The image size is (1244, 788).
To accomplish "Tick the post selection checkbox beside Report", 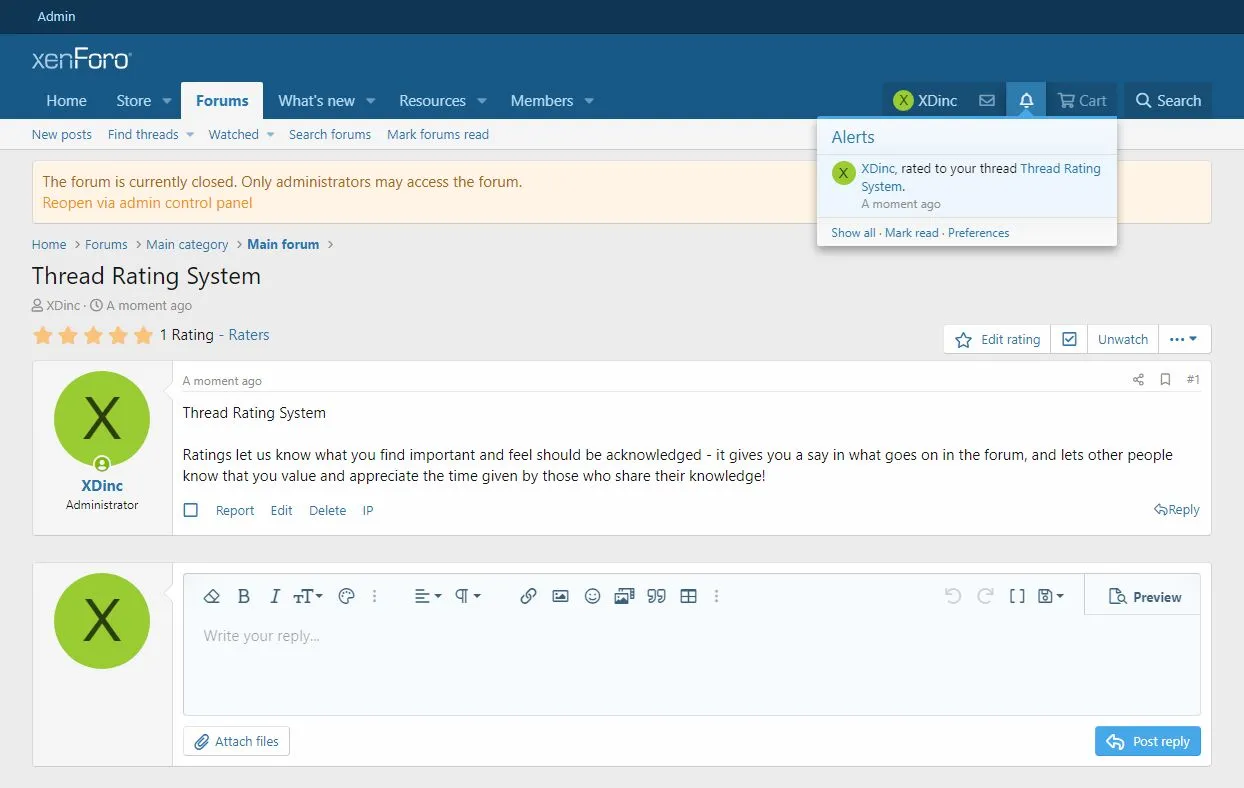I will click(191, 511).
